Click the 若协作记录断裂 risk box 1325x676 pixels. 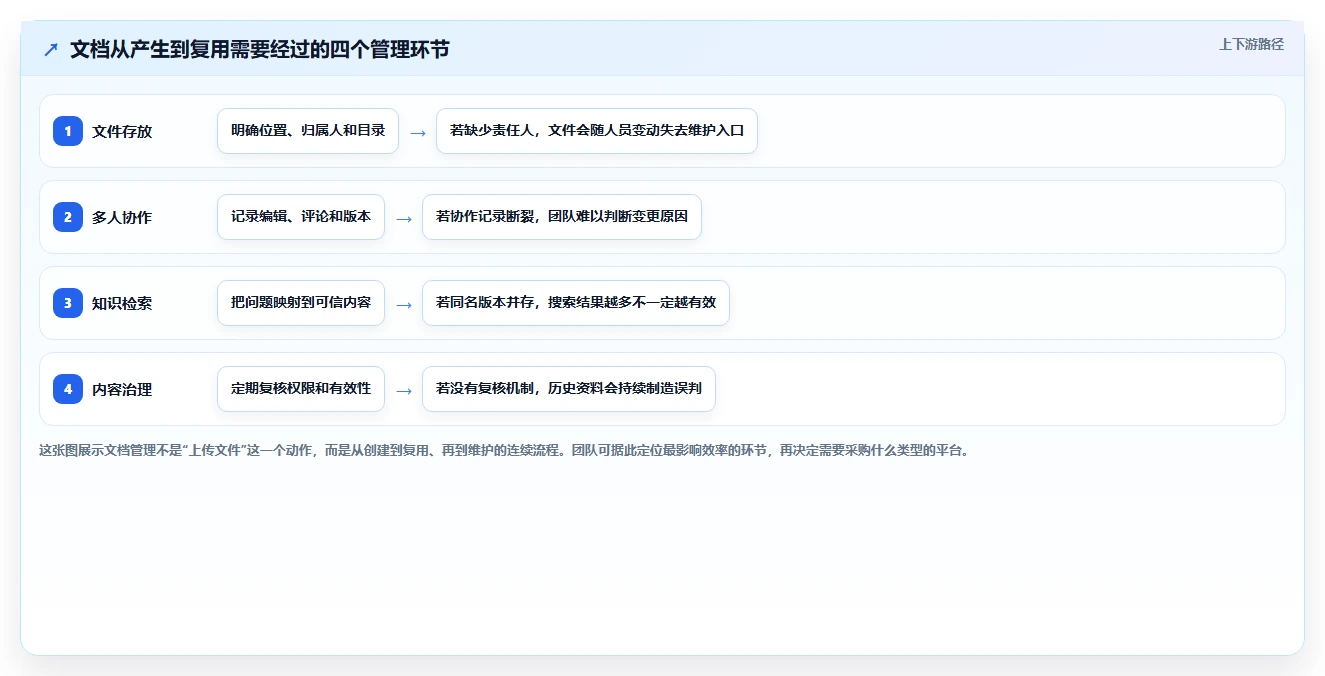pos(562,217)
